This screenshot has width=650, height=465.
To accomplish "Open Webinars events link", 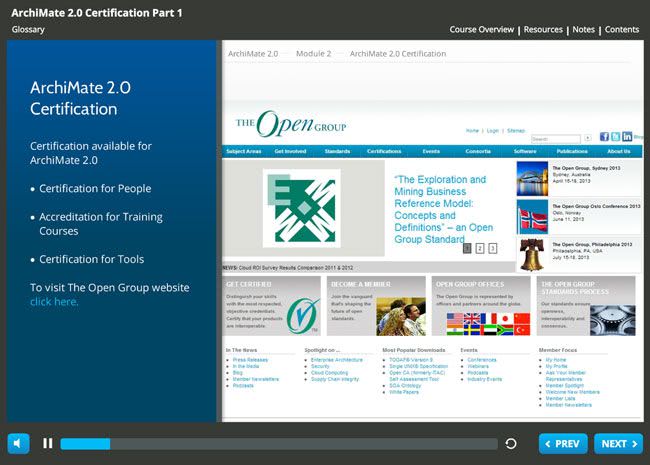I will click(478, 366).
